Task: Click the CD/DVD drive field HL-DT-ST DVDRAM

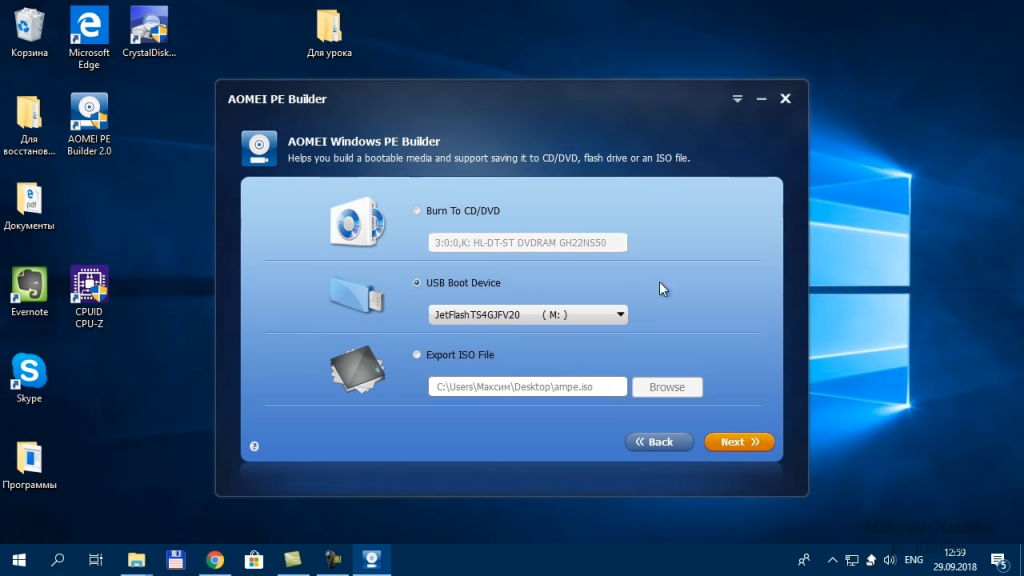Action: point(528,243)
